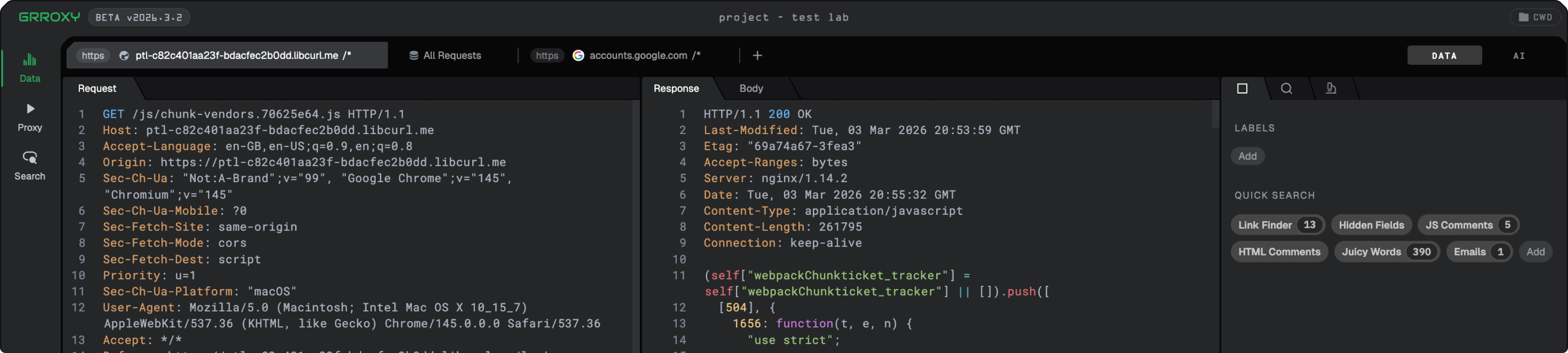The image size is (1568, 353).
Task: Select the Response tab
Action: (x=676, y=88)
